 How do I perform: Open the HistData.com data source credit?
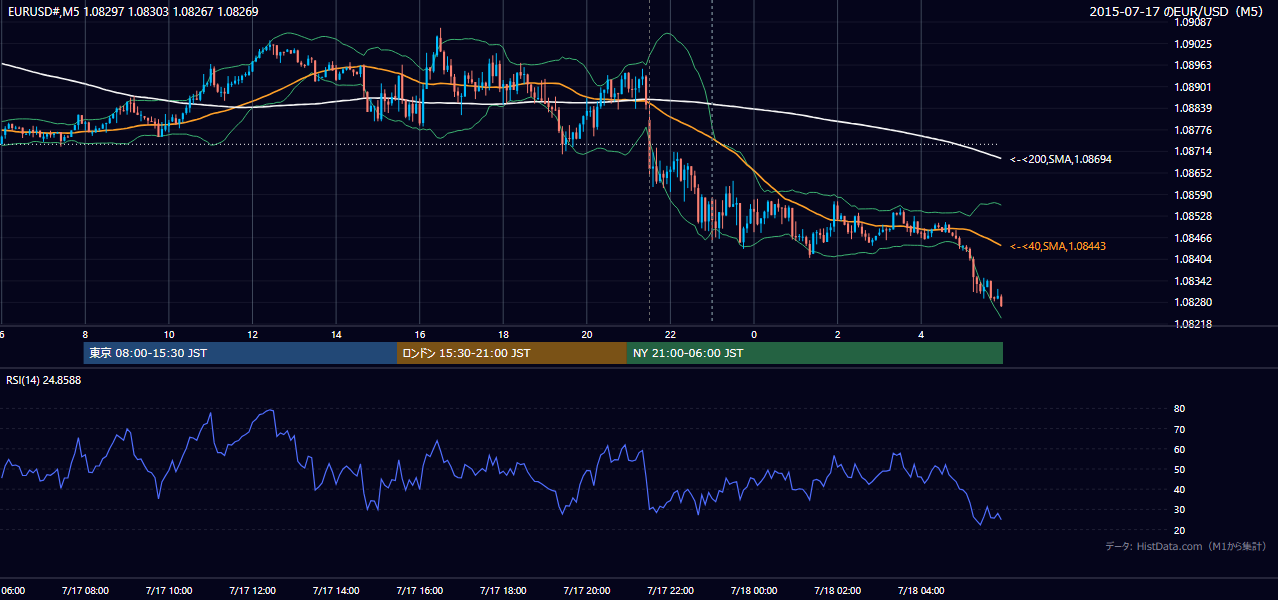1186,546
